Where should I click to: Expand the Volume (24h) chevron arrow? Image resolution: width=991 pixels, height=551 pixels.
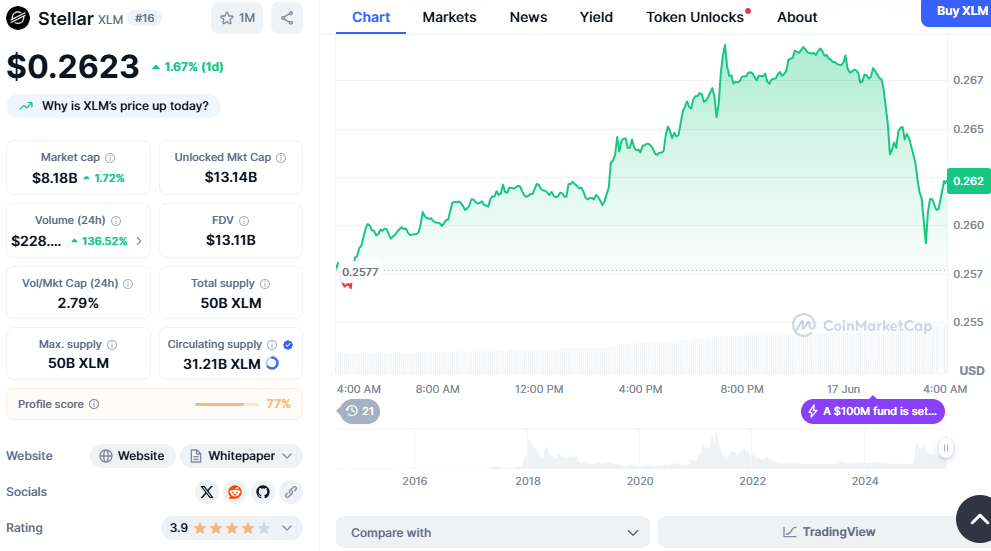pyautogui.click(x=139, y=241)
